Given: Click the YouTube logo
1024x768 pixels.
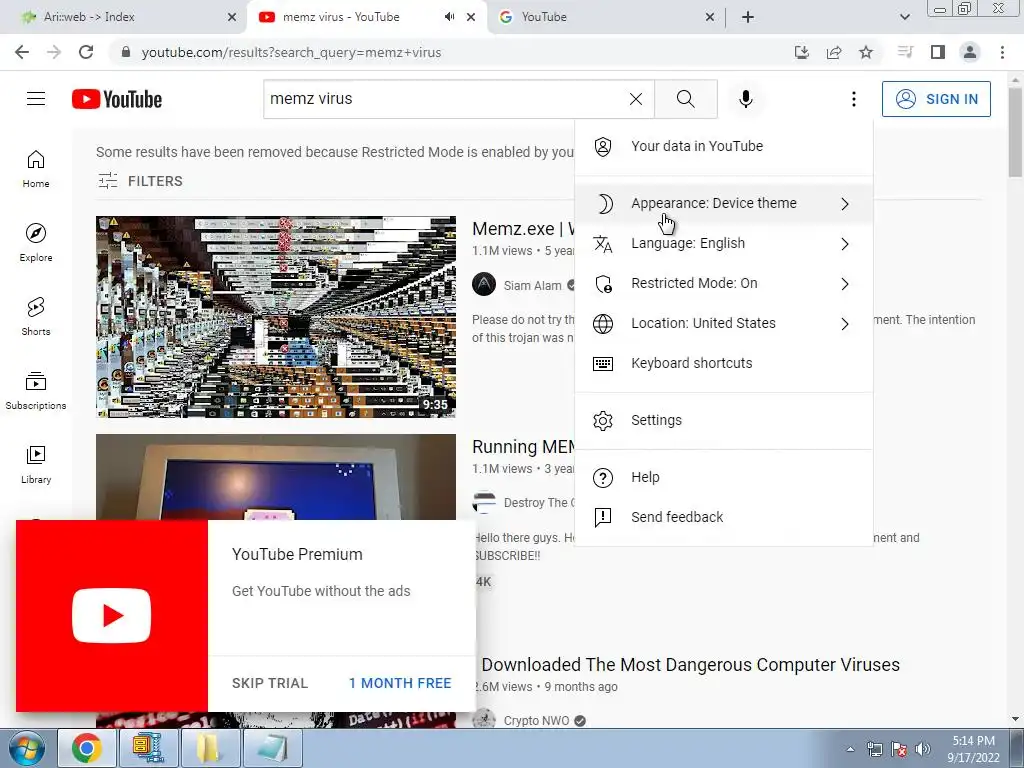Looking at the screenshot, I should (117, 99).
